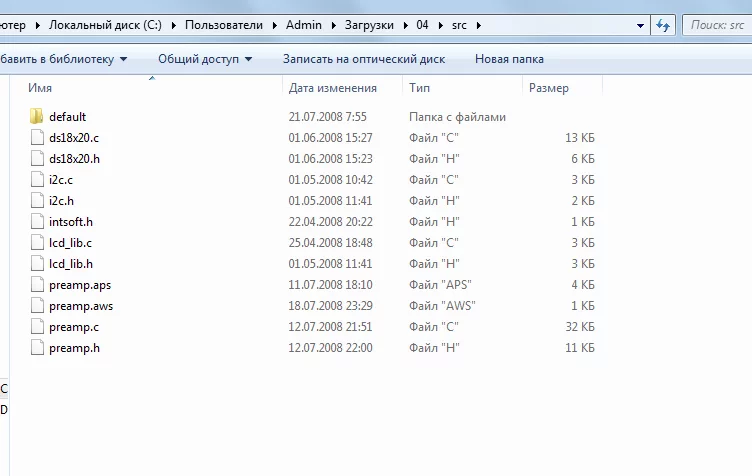Go to Admin breadcrumb
This screenshot has width=752, height=476.
tap(304, 25)
